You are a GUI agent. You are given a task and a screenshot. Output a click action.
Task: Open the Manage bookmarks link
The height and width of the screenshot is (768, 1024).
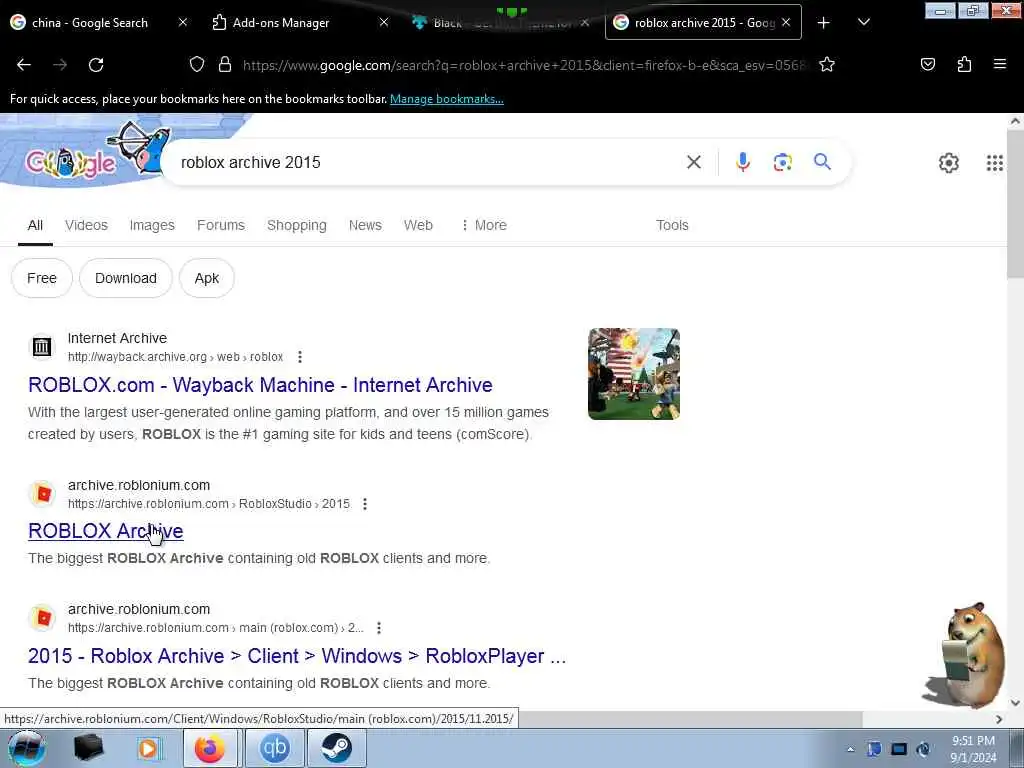click(447, 99)
